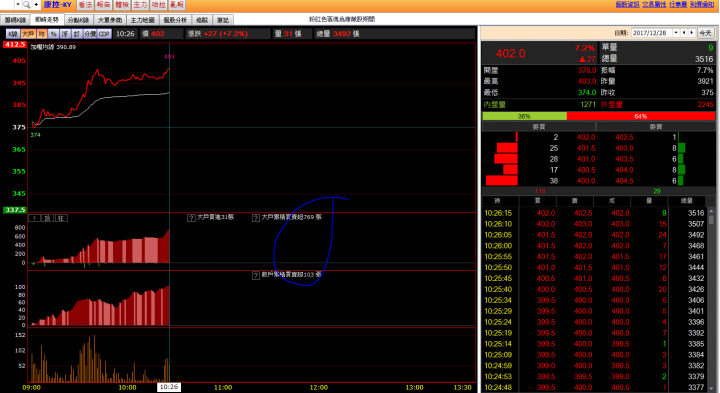This screenshot has width=720, height=393.
Task: Click help icon beside 大戶累積買賣超769張
Action: 256,218
